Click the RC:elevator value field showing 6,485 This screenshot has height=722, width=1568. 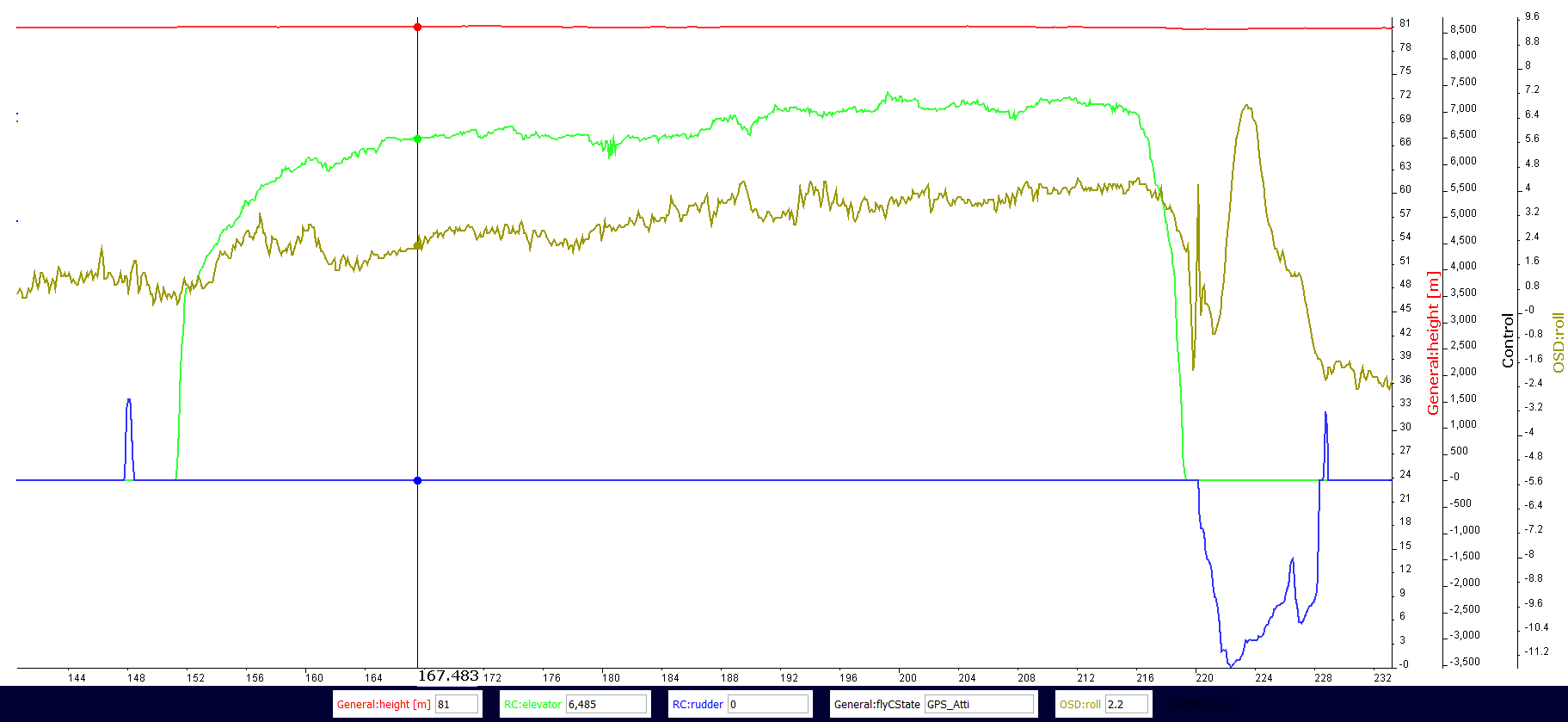[x=606, y=704]
